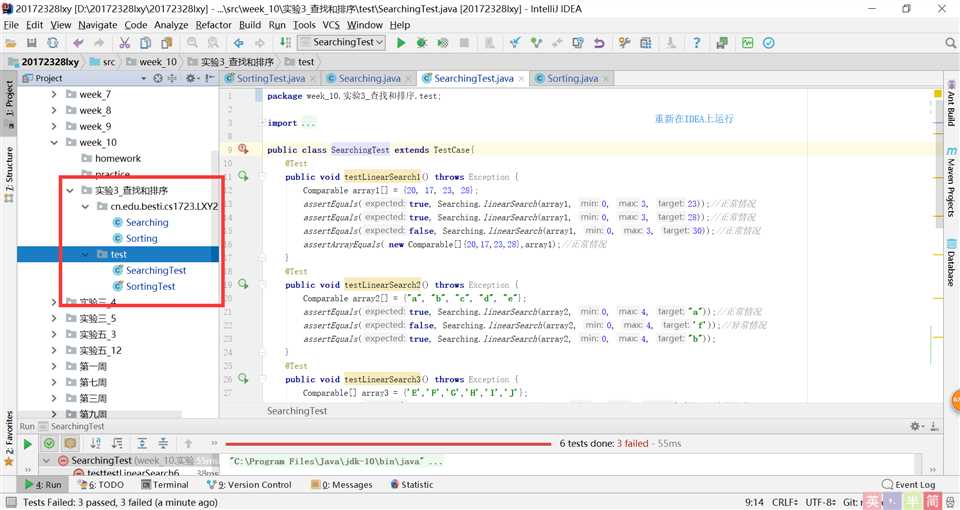Switch to the Sorting.java tab
Image resolution: width=960 pixels, height=510 pixels.
pos(572,78)
